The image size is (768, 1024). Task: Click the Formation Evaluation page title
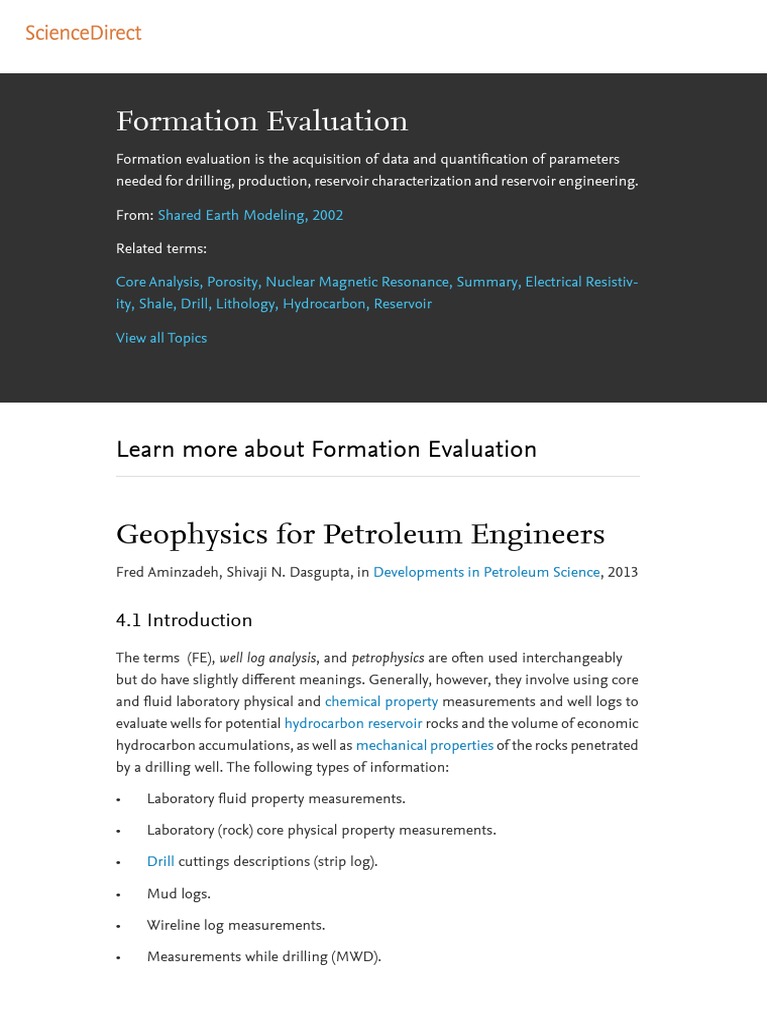tap(262, 121)
